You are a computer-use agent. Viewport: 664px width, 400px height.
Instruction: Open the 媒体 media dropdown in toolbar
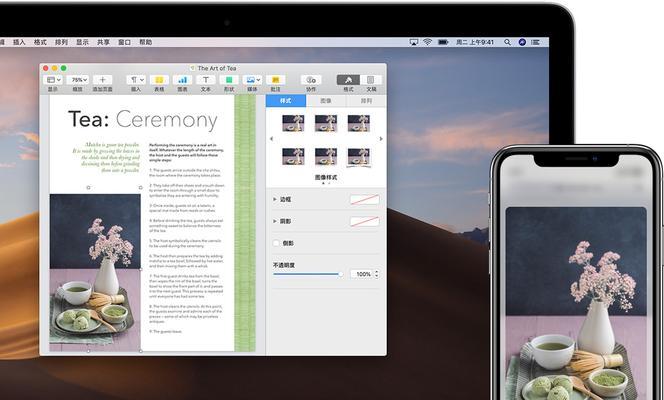252,80
